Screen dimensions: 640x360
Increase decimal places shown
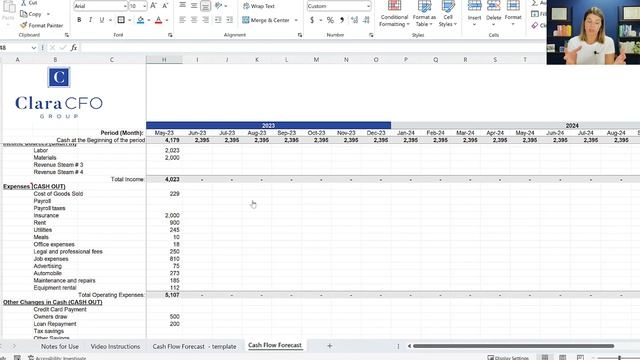354,20
